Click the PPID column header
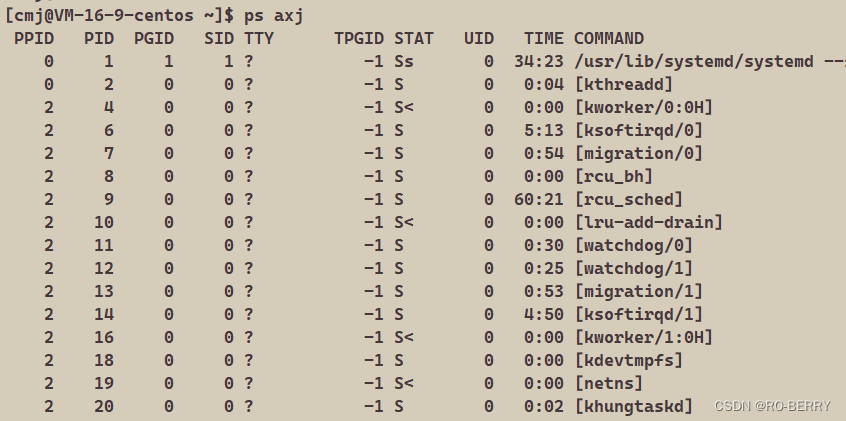Image resolution: width=846 pixels, height=421 pixels. pyautogui.click(x=34, y=38)
